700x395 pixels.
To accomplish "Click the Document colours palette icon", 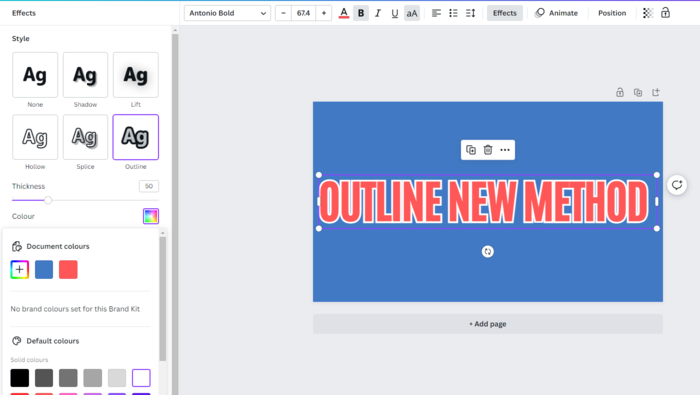I will pyautogui.click(x=17, y=246).
